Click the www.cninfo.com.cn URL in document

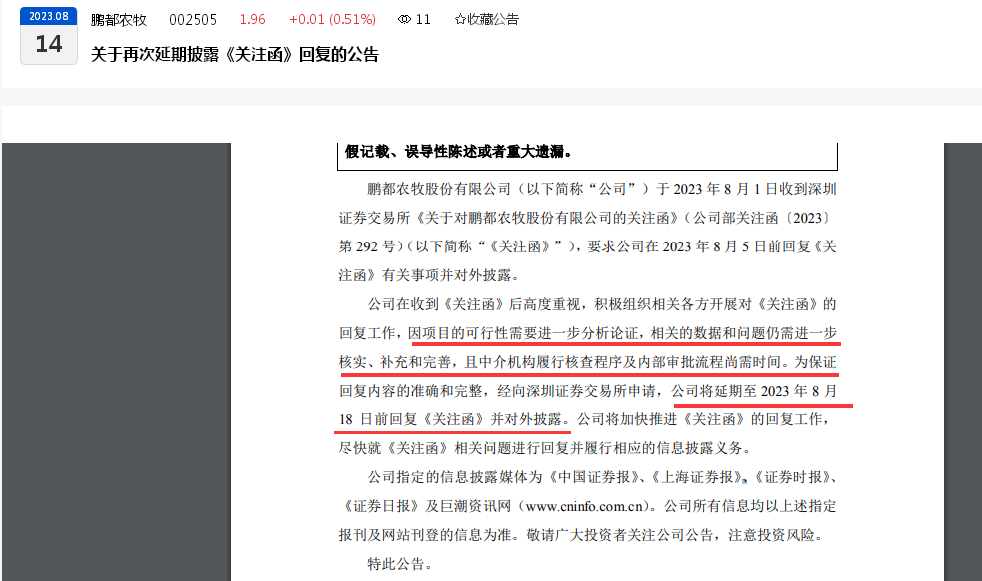pos(584,506)
